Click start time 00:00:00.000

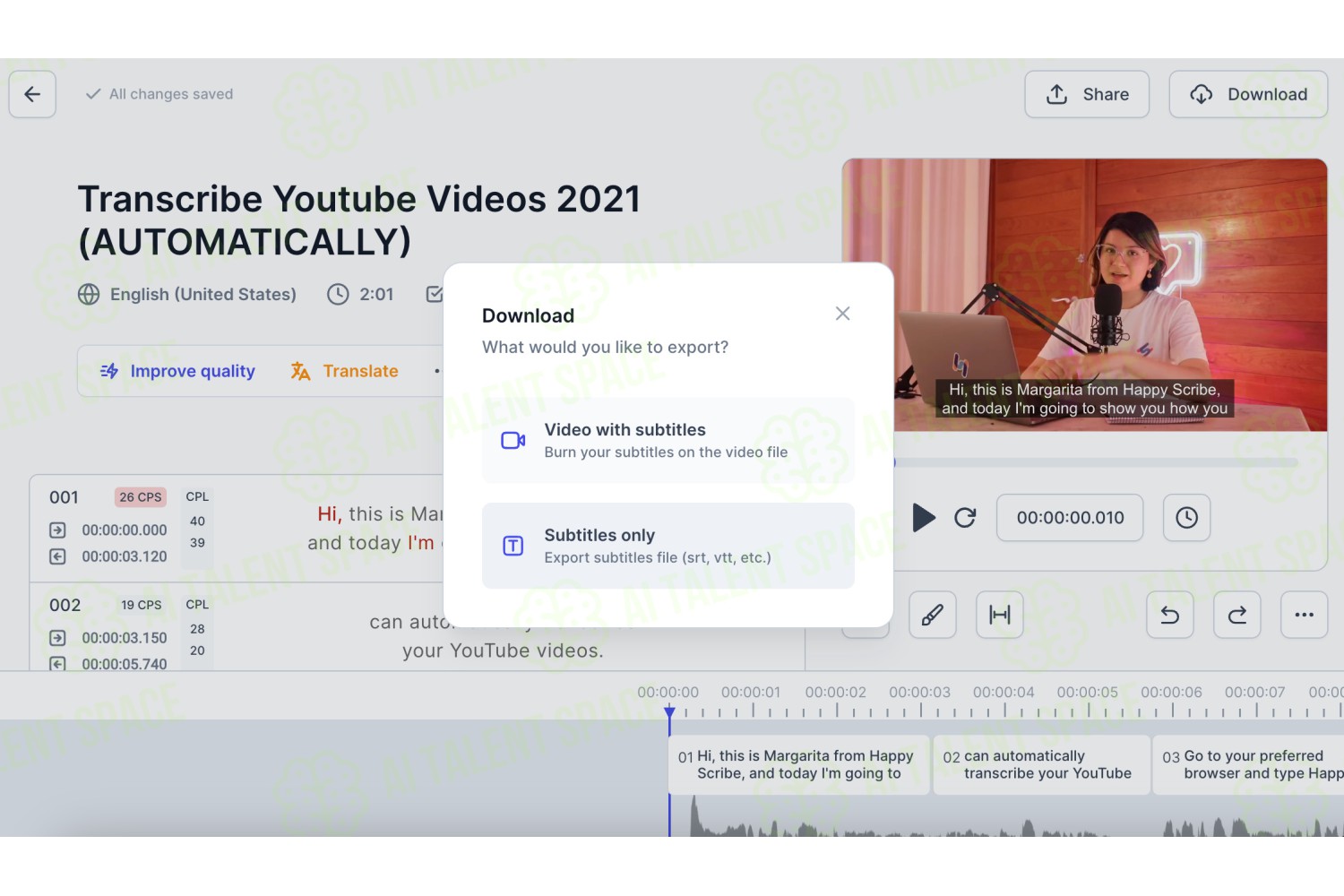point(125,530)
